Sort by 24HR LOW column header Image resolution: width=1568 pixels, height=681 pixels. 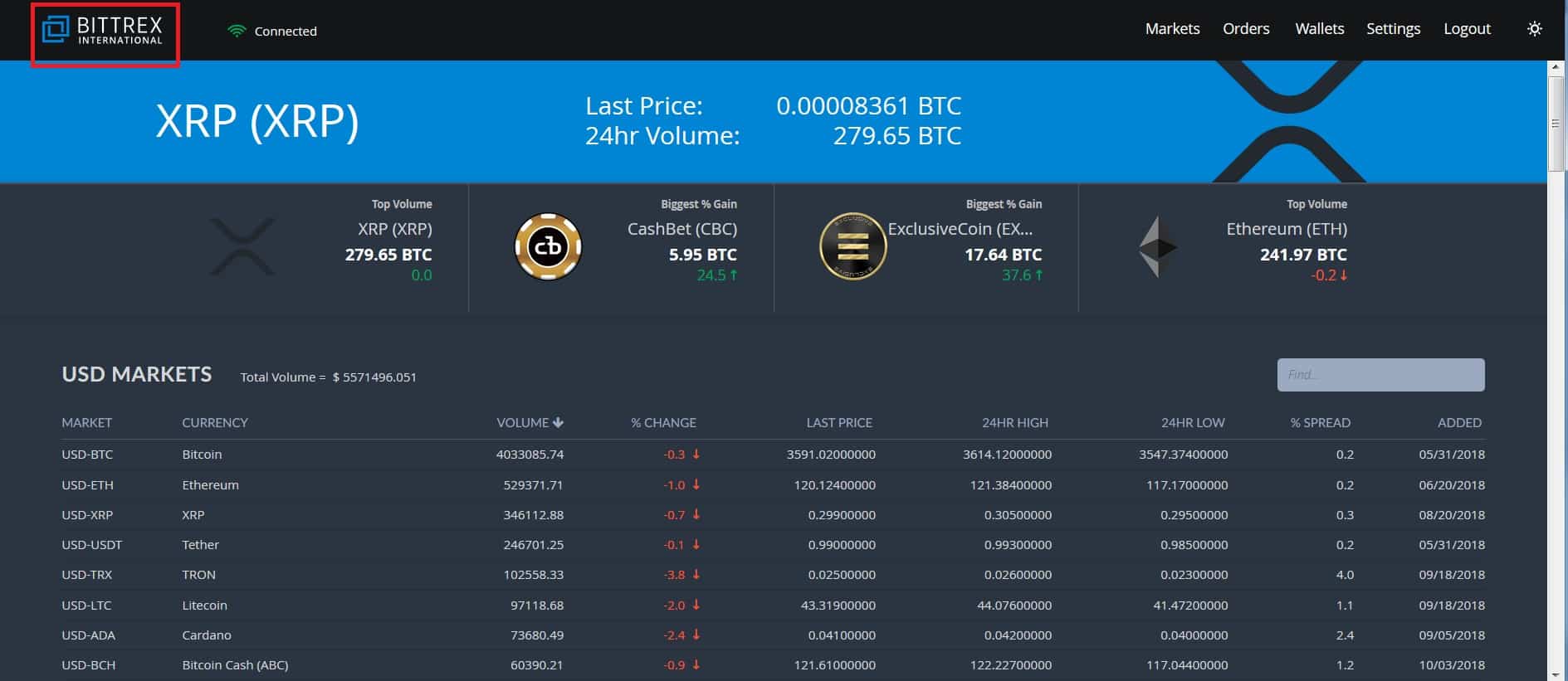pos(1192,423)
